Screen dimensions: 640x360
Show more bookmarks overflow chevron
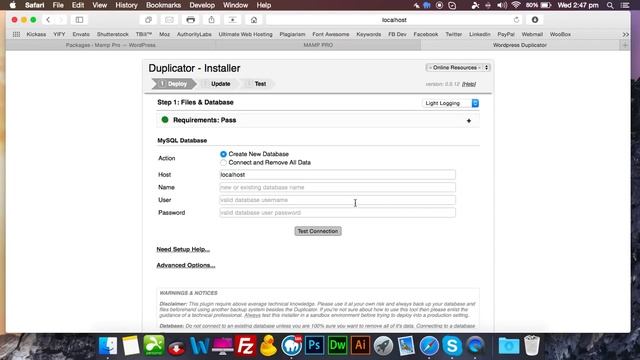click(625, 34)
